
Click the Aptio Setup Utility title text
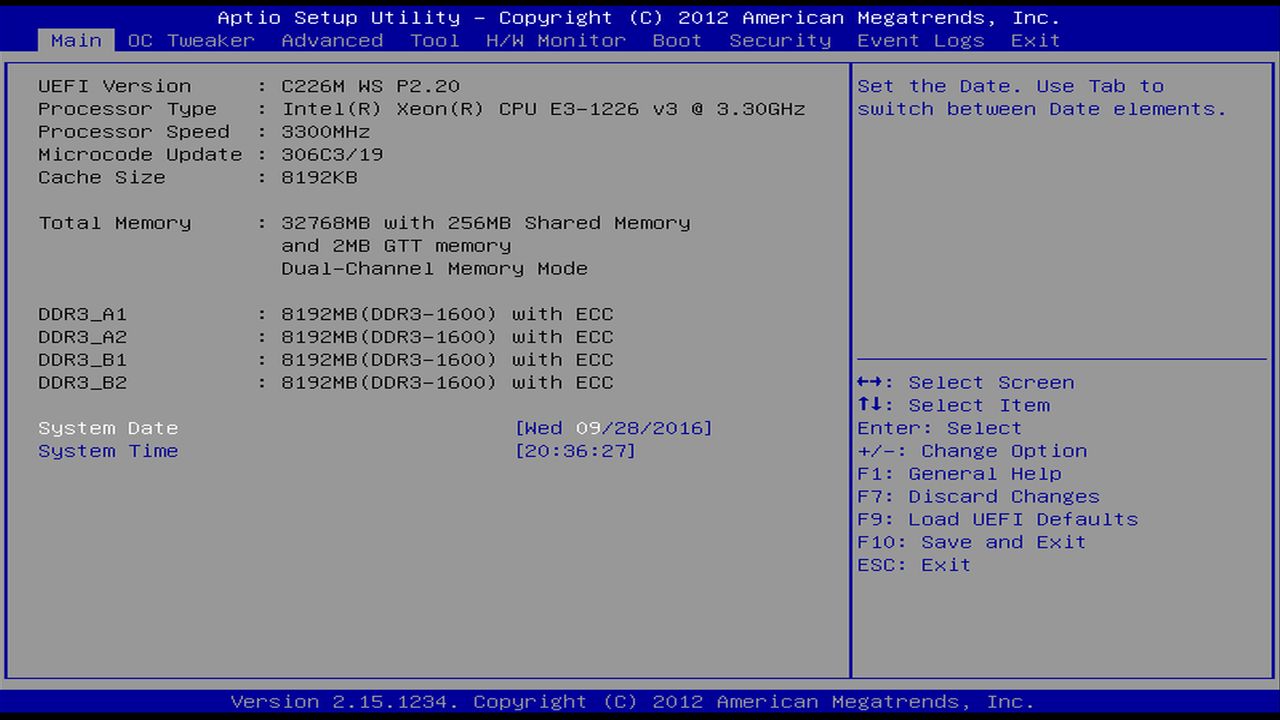(x=639, y=17)
